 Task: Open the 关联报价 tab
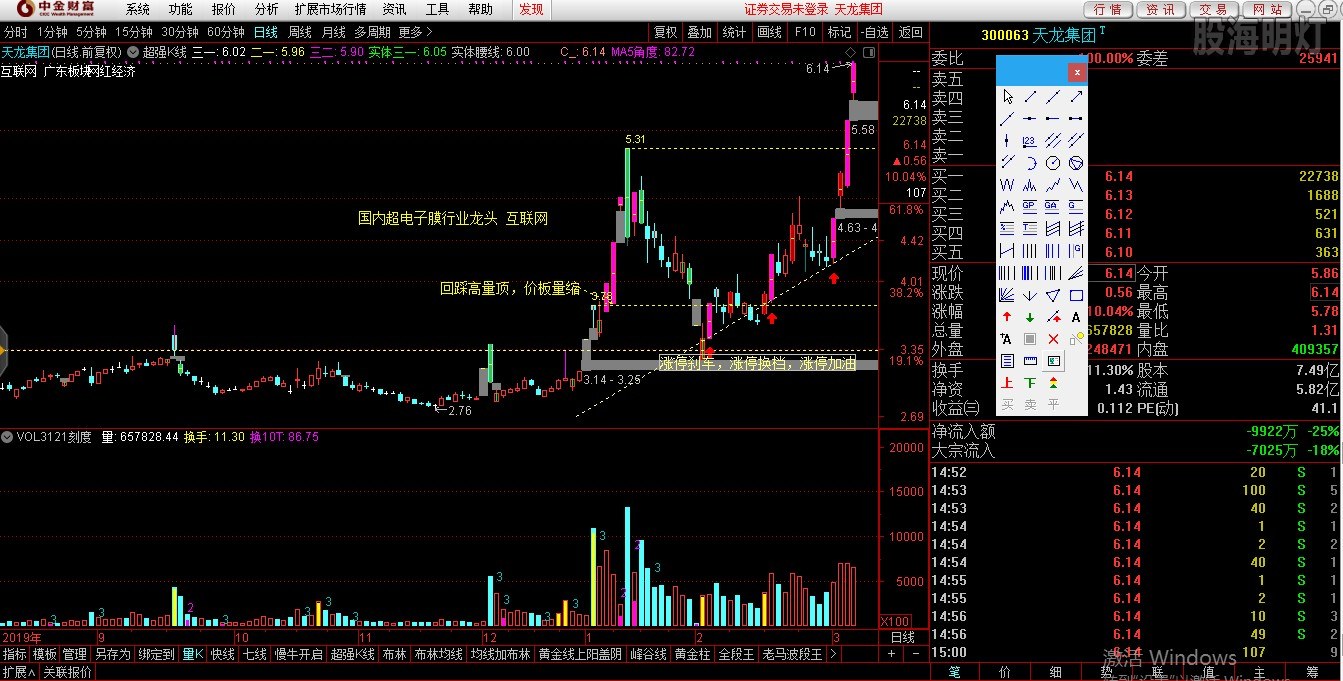[x=67, y=672]
